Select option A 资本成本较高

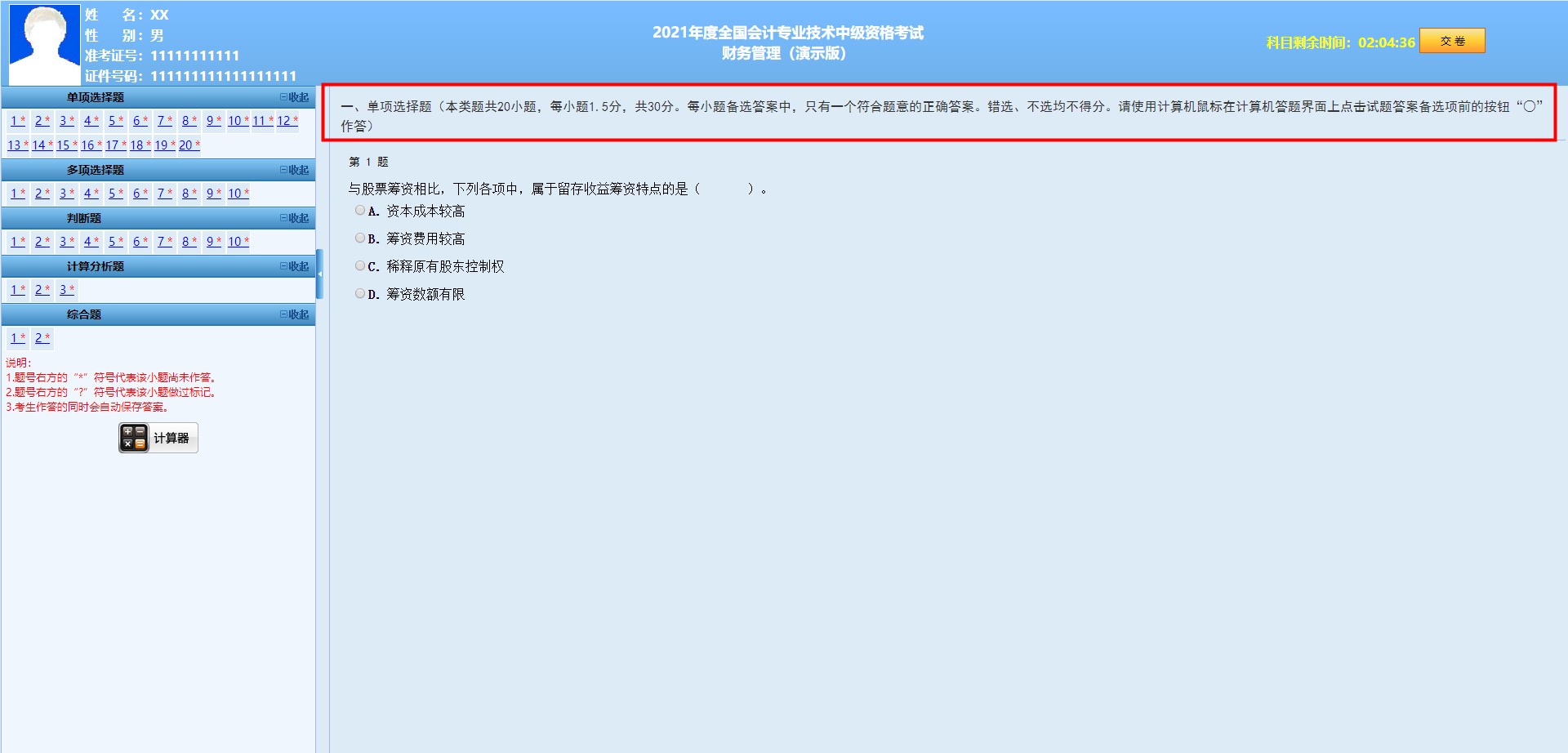pos(360,211)
